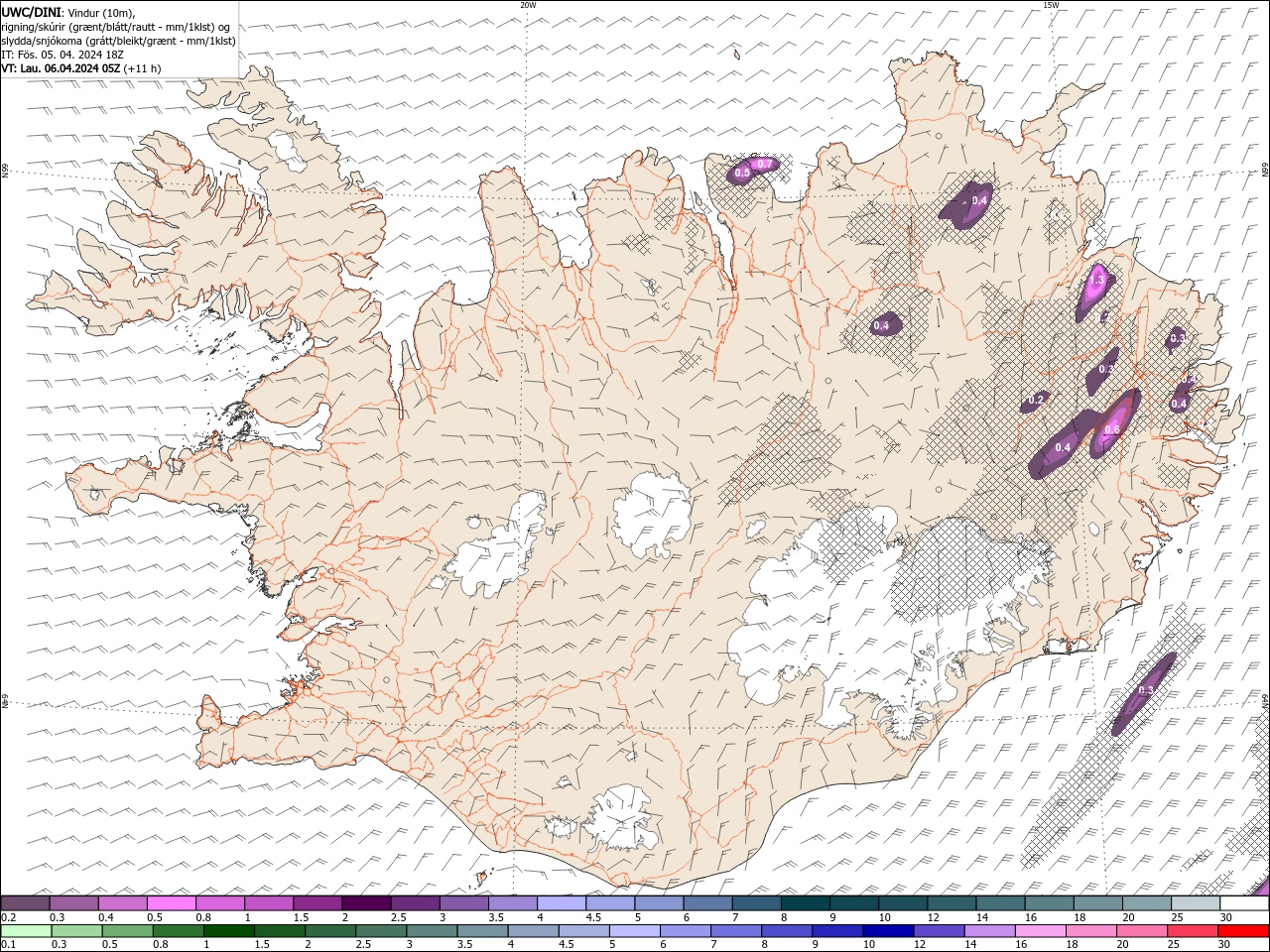Click the 0.6 precipitation label in east Iceland
1270x952 pixels.
tap(1112, 429)
